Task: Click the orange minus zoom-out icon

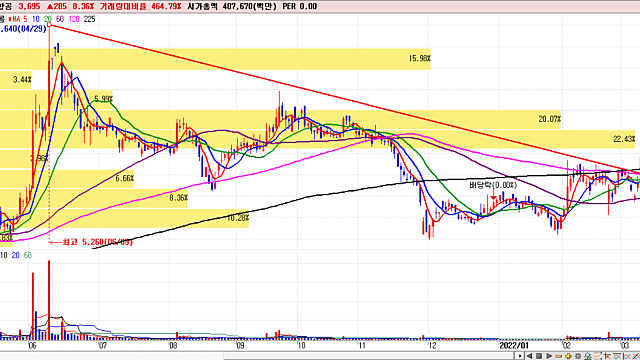Action: (559, 356)
